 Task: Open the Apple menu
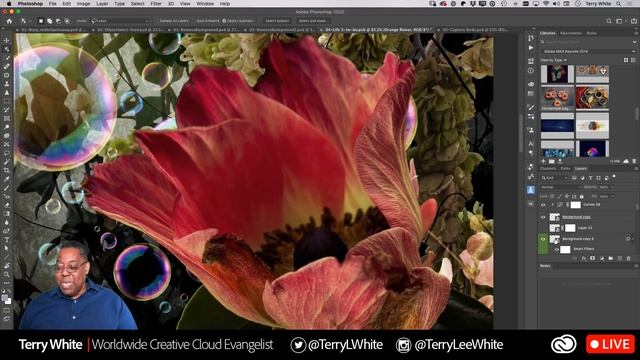pyautogui.click(x=9, y=4)
